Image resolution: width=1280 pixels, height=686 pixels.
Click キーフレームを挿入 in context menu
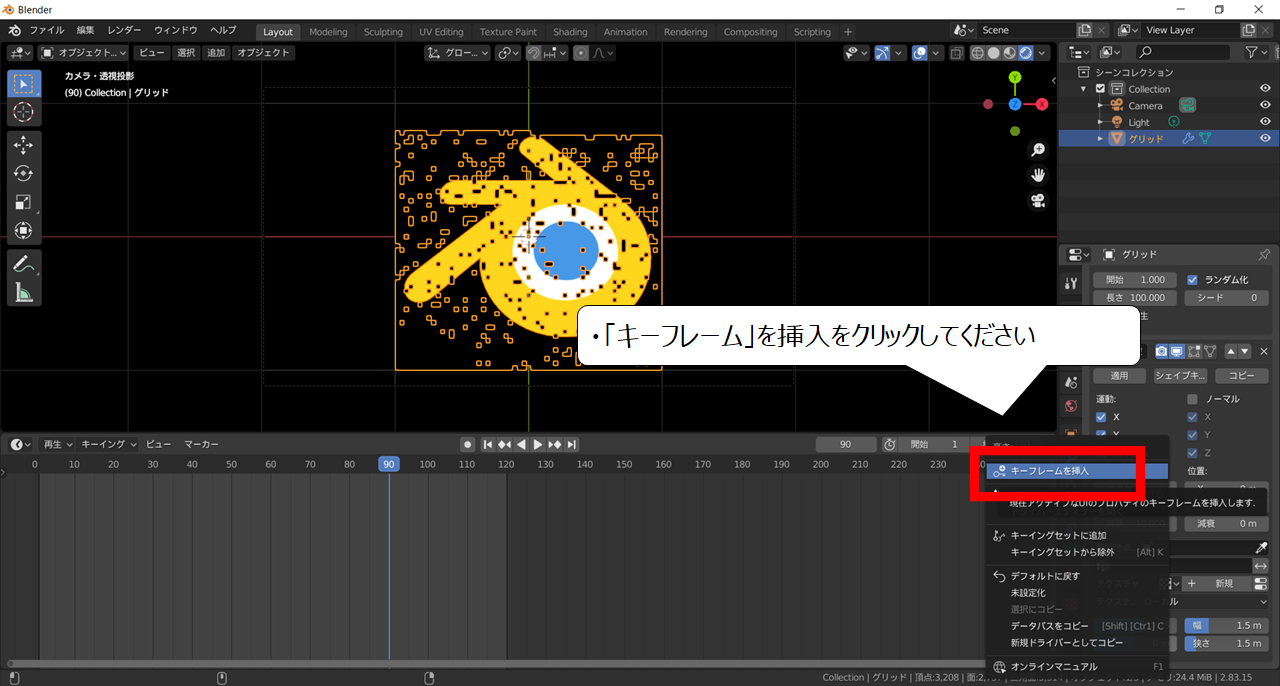(x=1077, y=470)
